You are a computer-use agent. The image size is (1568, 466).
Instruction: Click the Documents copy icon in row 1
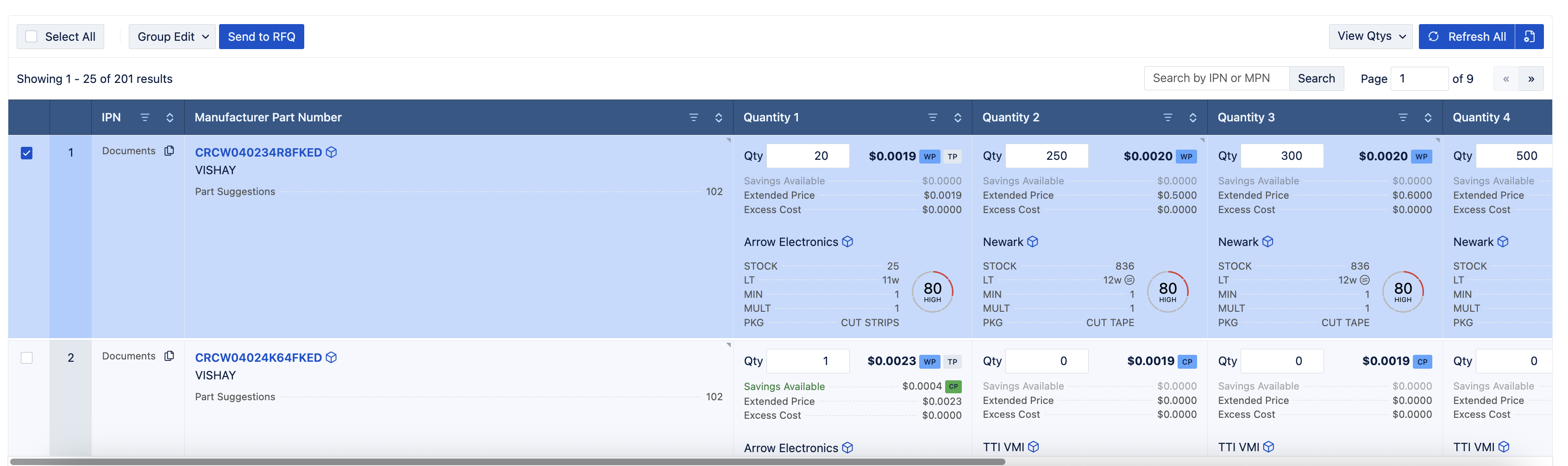tap(169, 151)
